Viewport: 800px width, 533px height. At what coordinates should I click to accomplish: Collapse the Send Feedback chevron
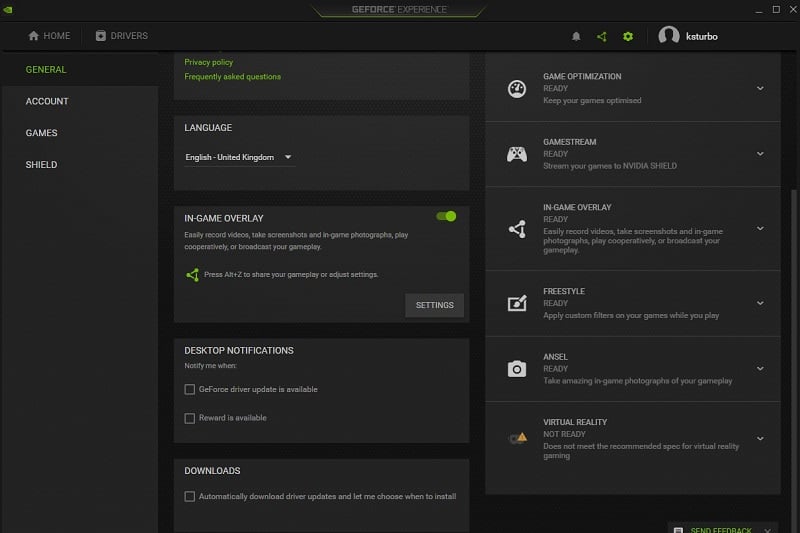pos(768,530)
